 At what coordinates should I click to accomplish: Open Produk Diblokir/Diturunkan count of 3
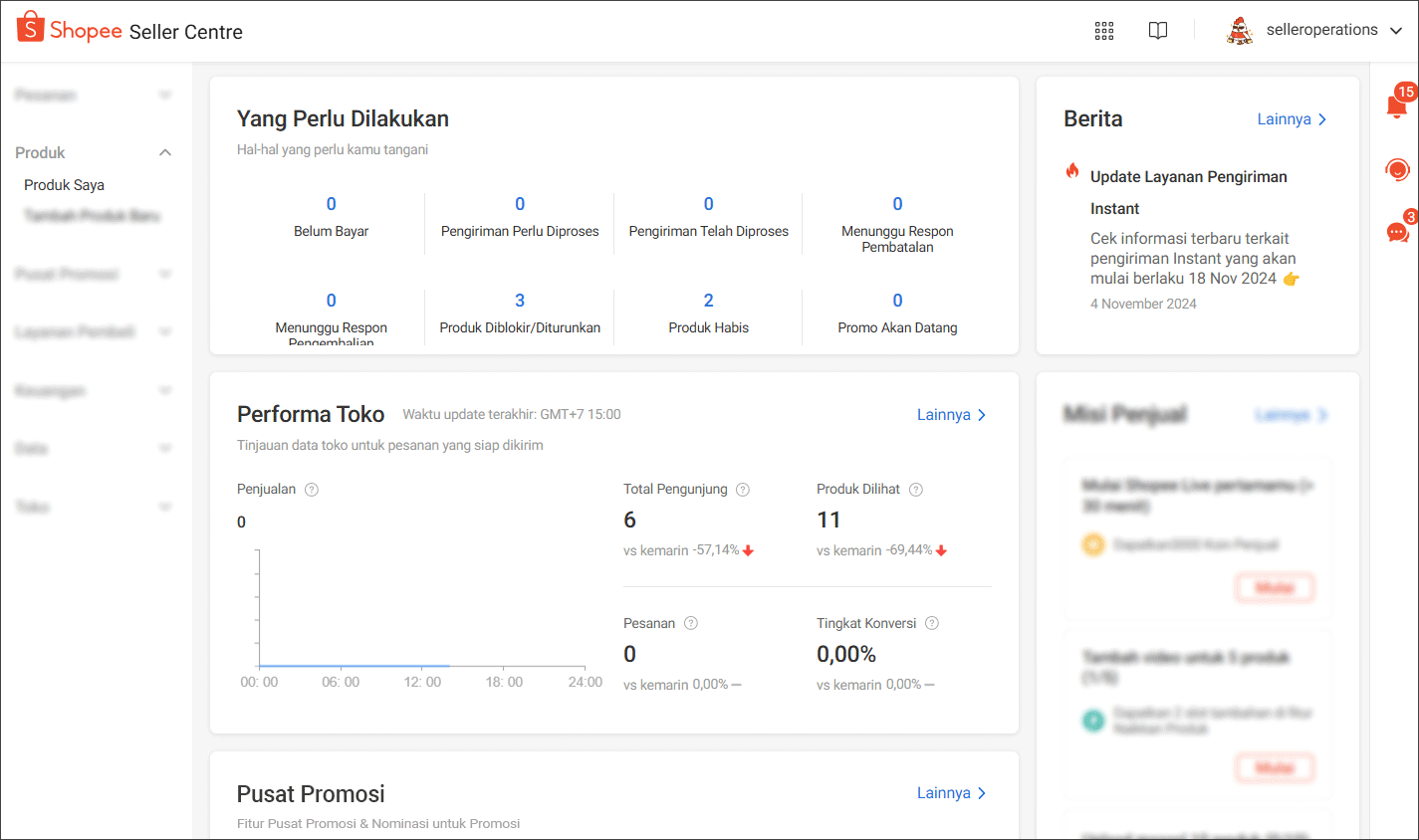coord(520,301)
